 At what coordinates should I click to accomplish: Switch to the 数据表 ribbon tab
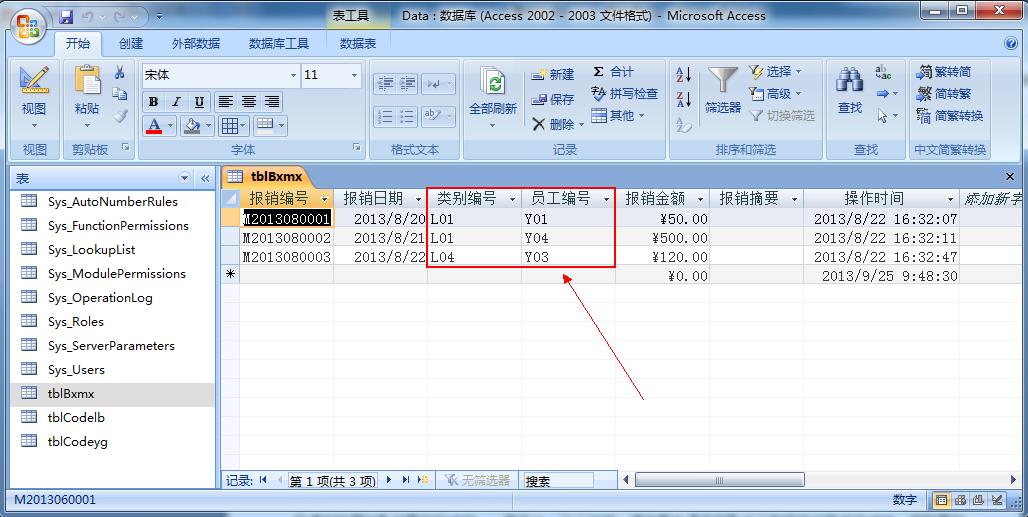point(358,43)
